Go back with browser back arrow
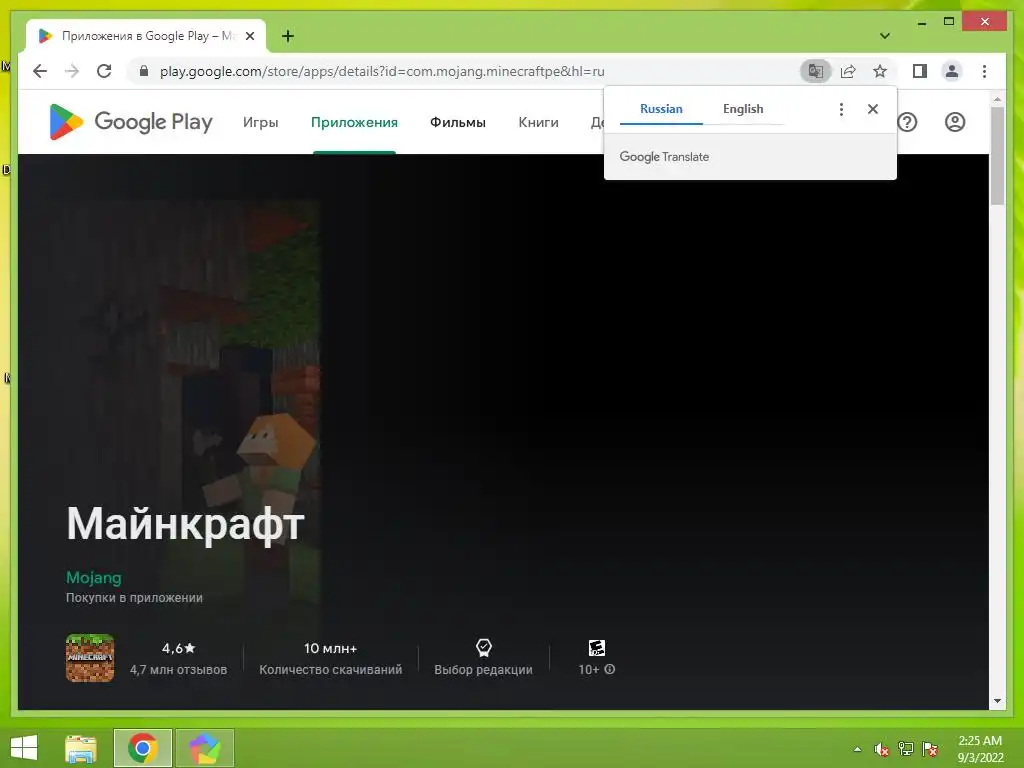The image size is (1024, 768). tap(40, 71)
